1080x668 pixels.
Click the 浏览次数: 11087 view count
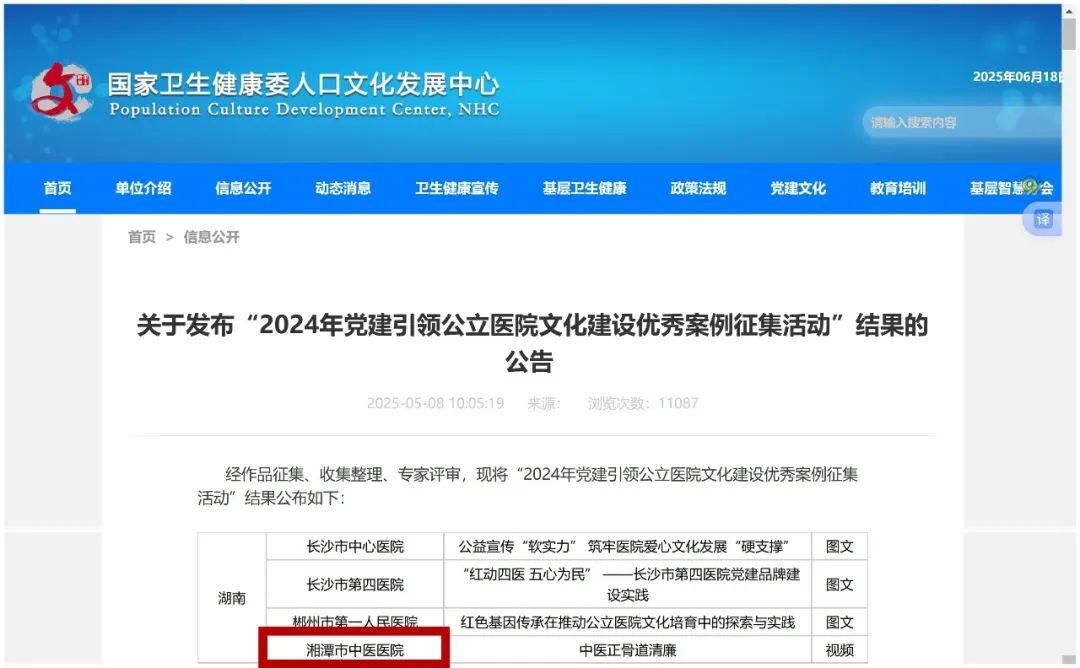[x=643, y=403]
